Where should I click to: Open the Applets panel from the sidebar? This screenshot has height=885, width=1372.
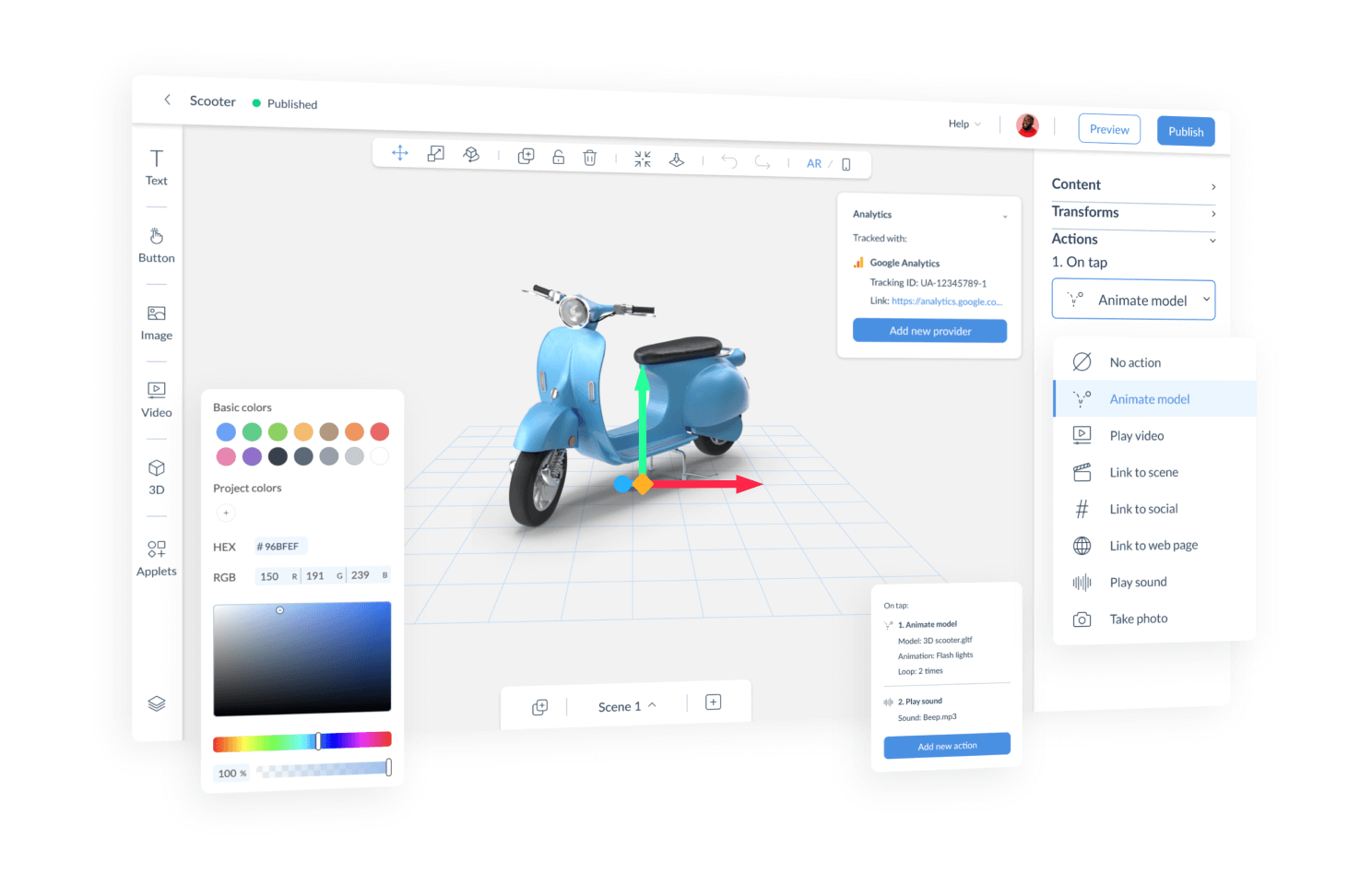[x=156, y=557]
